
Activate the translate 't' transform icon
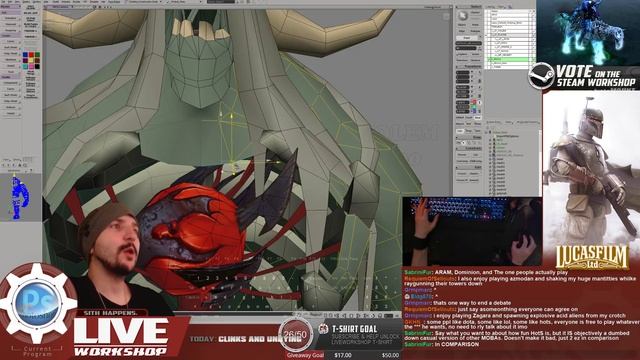pyautogui.click(x=479, y=102)
